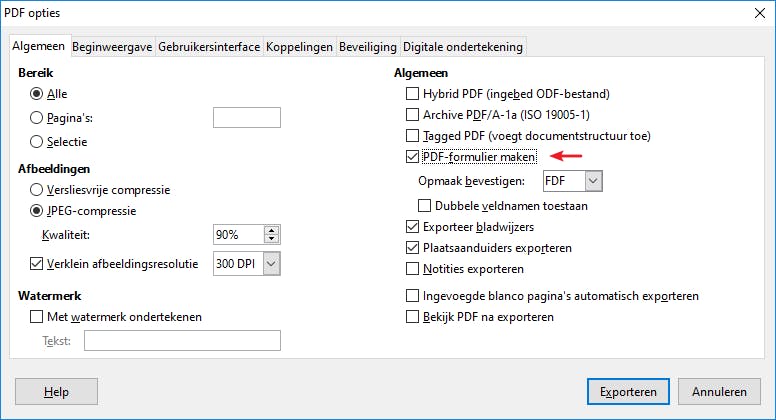This screenshot has height=420, width=776.
Task: Open Help for PDF options
Action: tap(56, 392)
